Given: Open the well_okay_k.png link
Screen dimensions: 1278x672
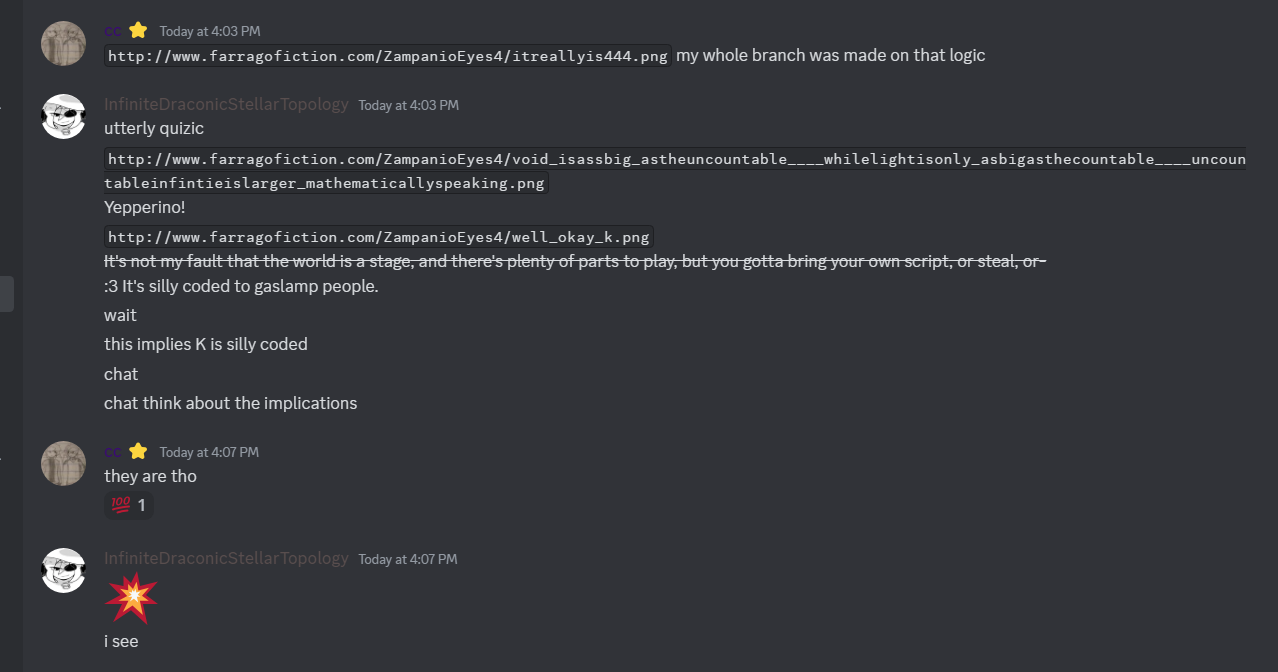Looking at the screenshot, I should pyautogui.click(x=379, y=237).
